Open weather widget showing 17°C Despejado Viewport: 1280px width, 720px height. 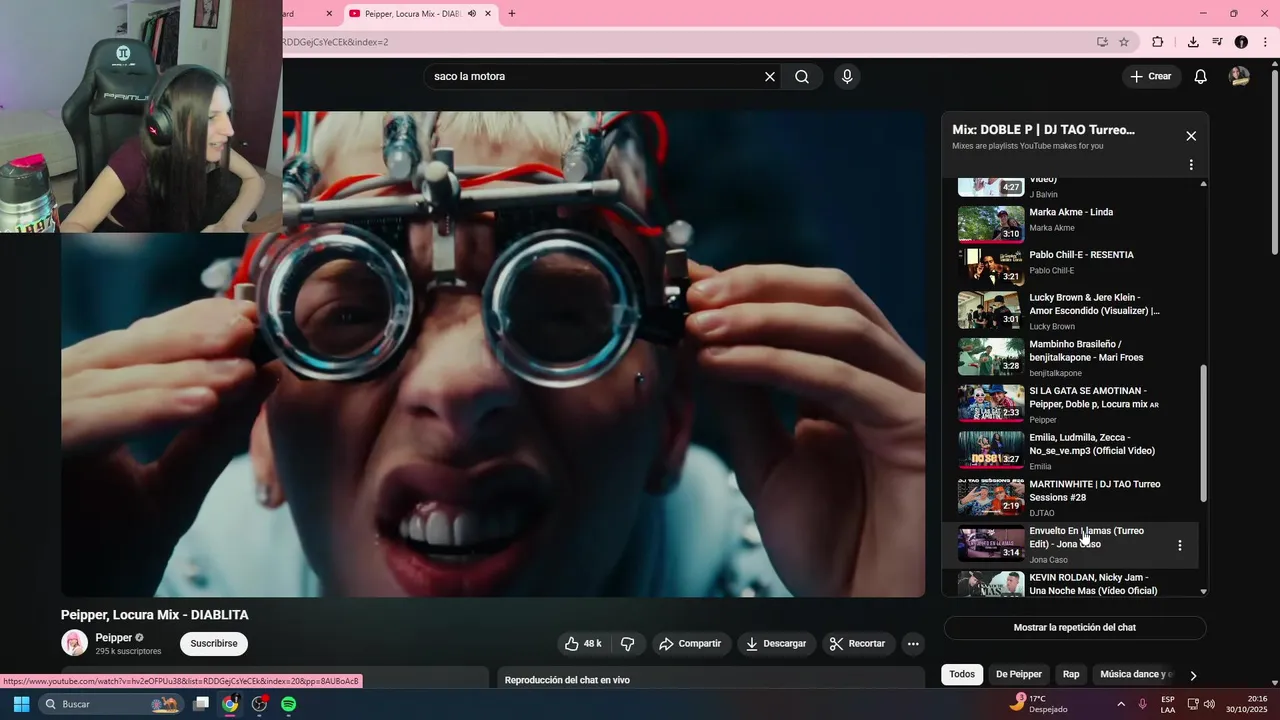pyautogui.click(x=1038, y=704)
